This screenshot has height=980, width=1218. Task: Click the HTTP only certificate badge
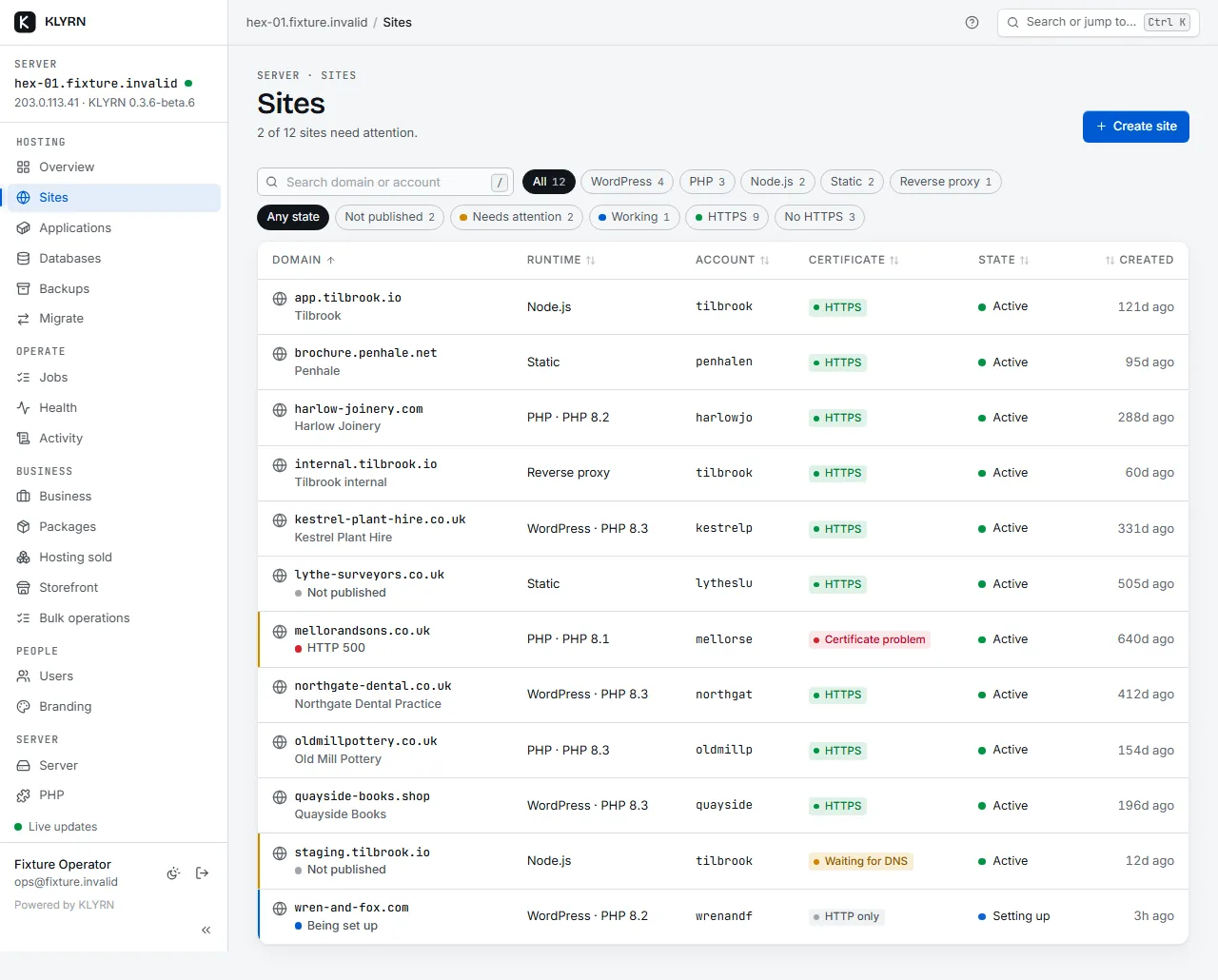(x=847, y=916)
